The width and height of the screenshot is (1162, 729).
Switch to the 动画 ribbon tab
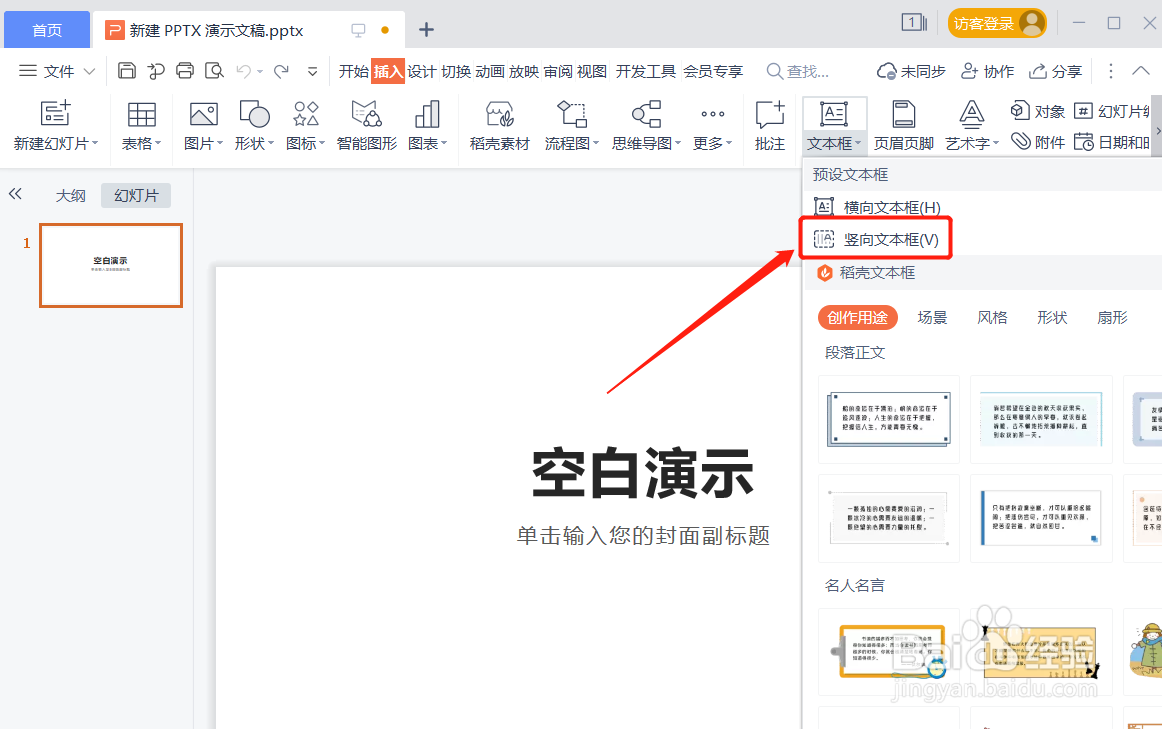pyautogui.click(x=490, y=71)
